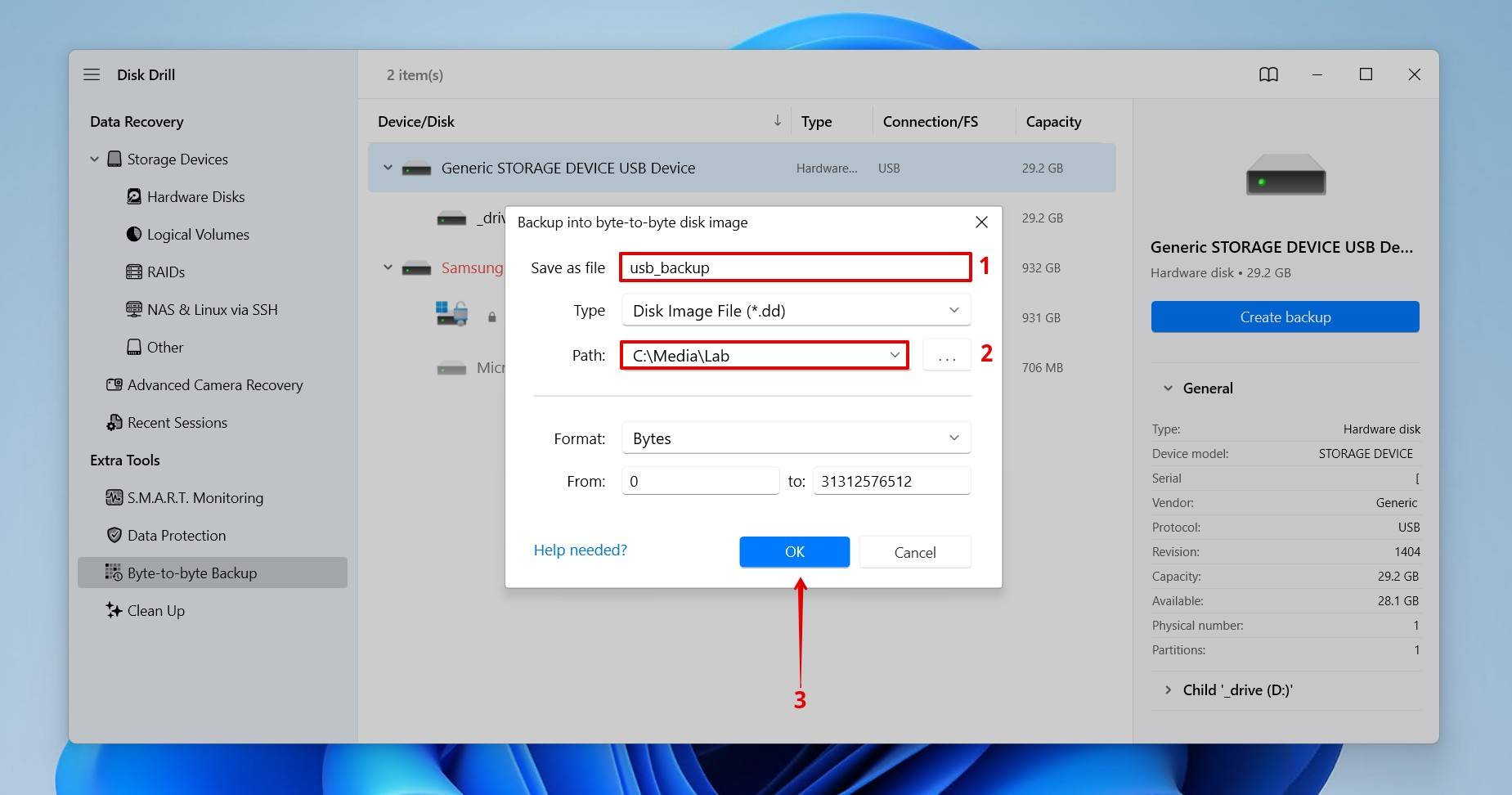The image size is (1512, 795).
Task: Click the Help needed? link
Action: click(580, 550)
